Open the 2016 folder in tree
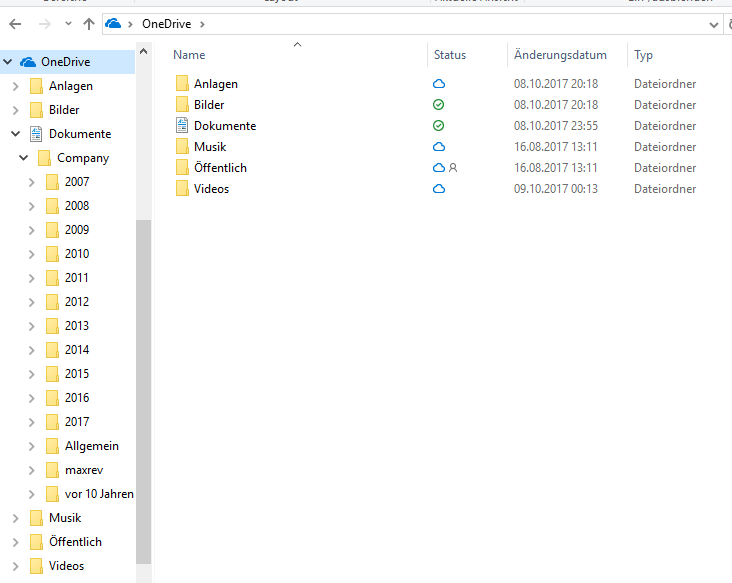This screenshot has height=583, width=732. click(77, 398)
